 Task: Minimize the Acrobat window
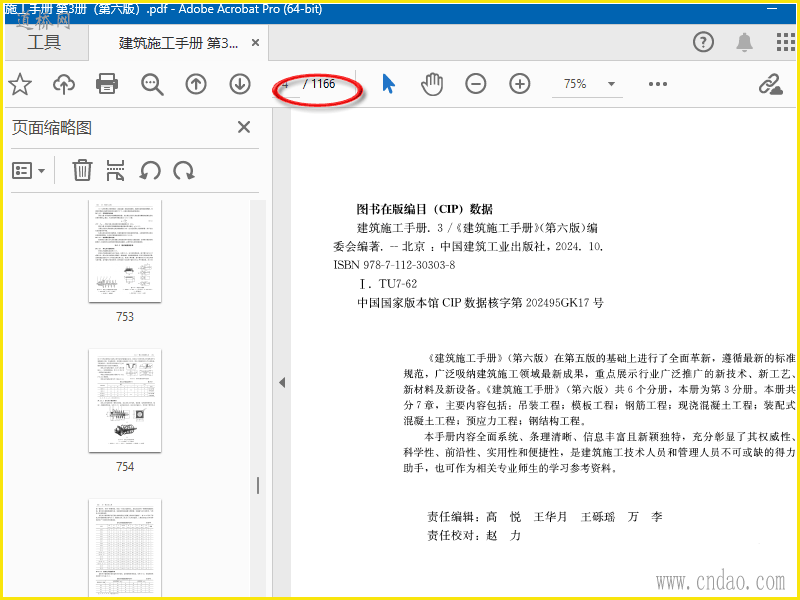pyautogui.click(x=771, y=9)
